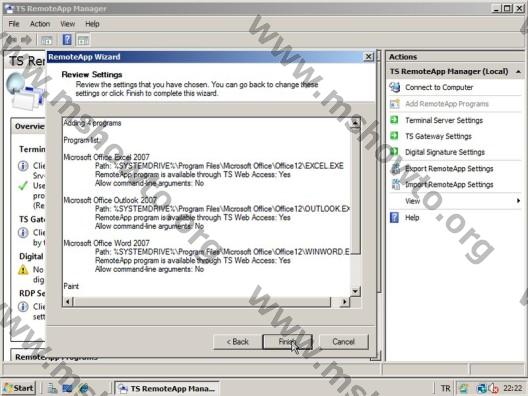This screenshot has width=528, height=396.
Task: Click the Back button in wizard
Action: pos(237,342)
